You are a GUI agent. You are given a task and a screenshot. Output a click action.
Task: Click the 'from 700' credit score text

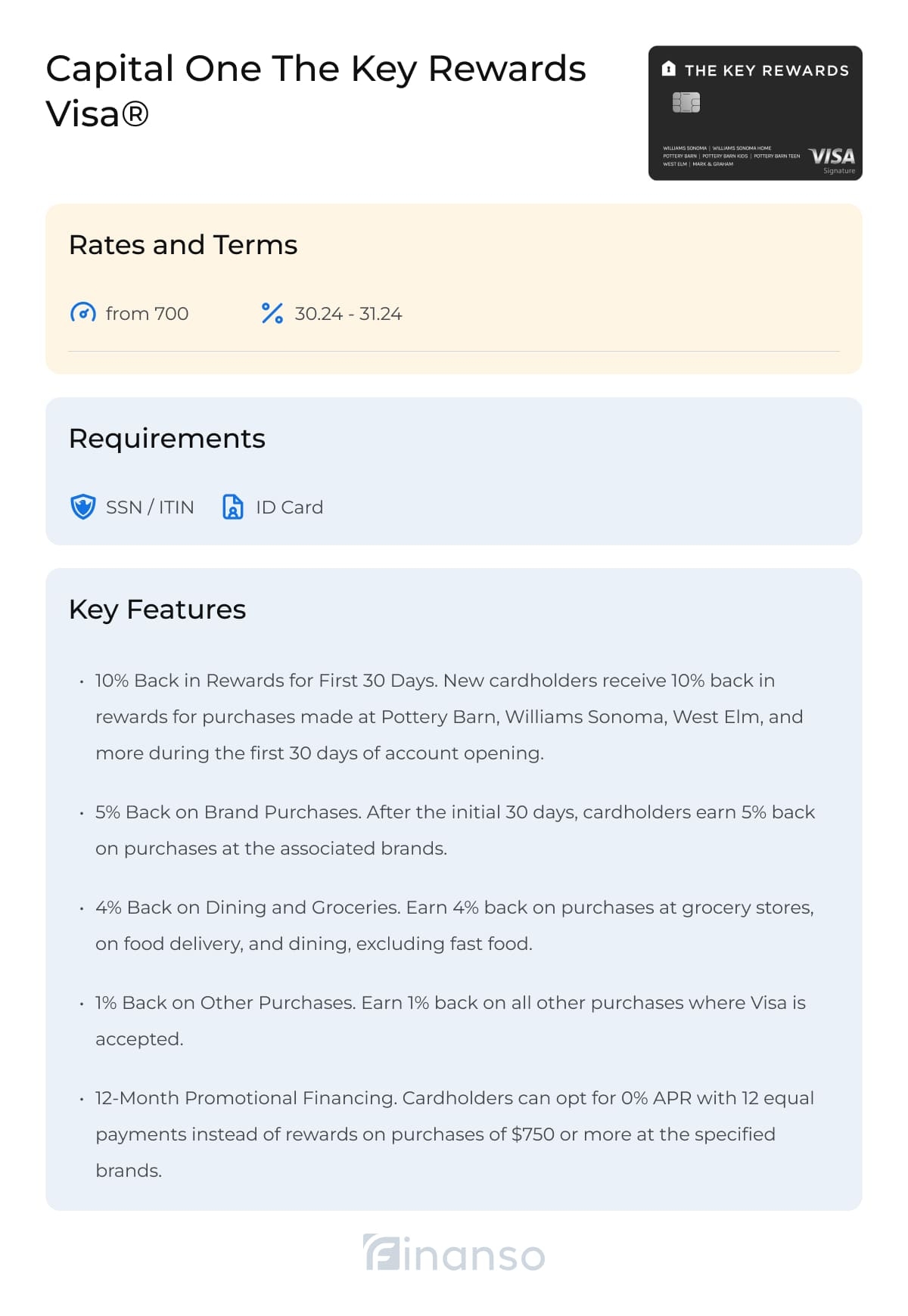click(x=147, y=314)
